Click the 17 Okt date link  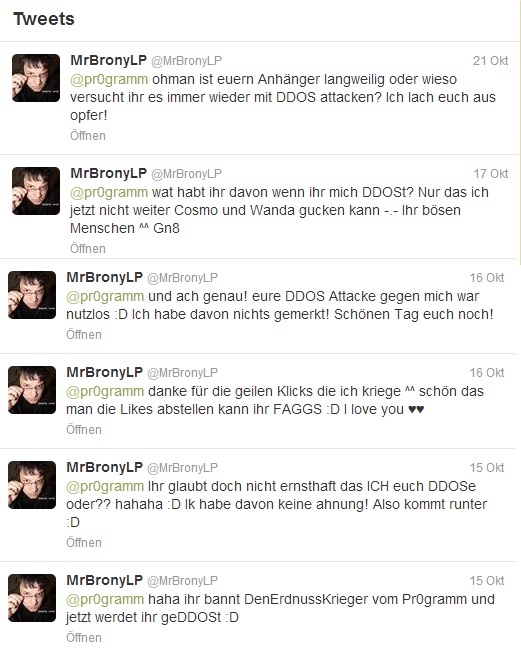coord(491,174)
